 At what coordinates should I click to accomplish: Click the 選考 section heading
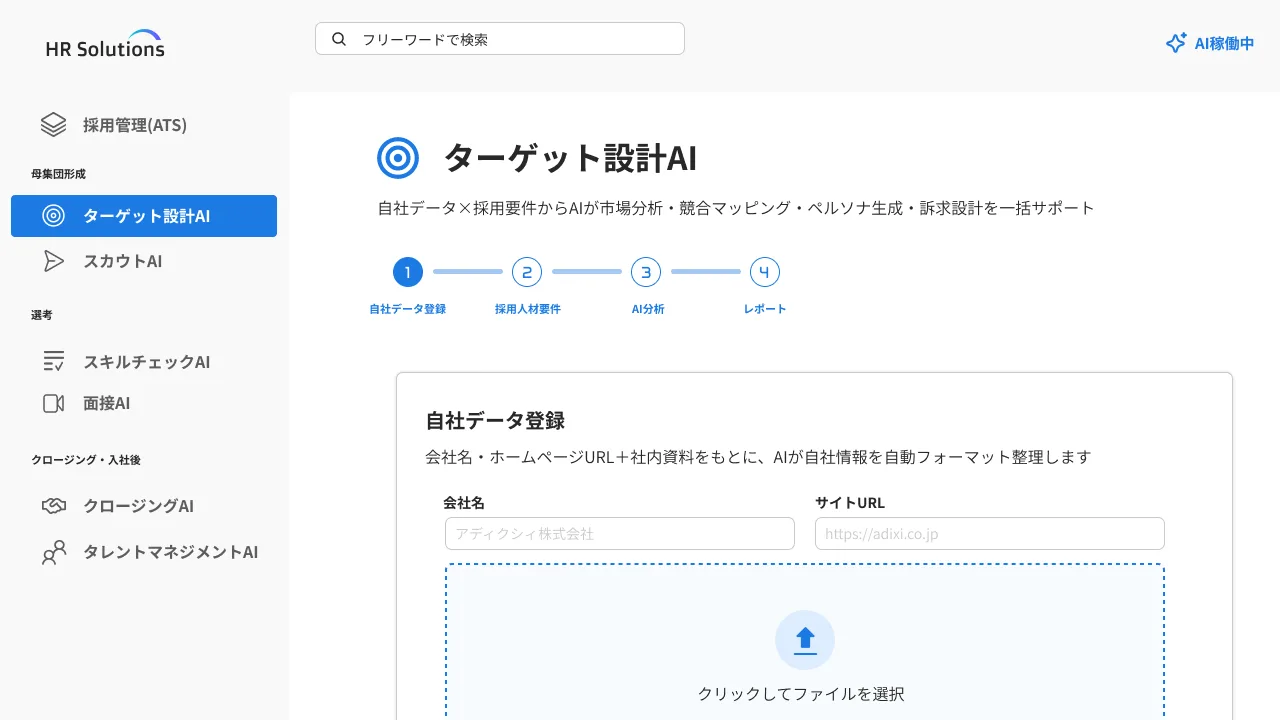click(x=42, y=315)
